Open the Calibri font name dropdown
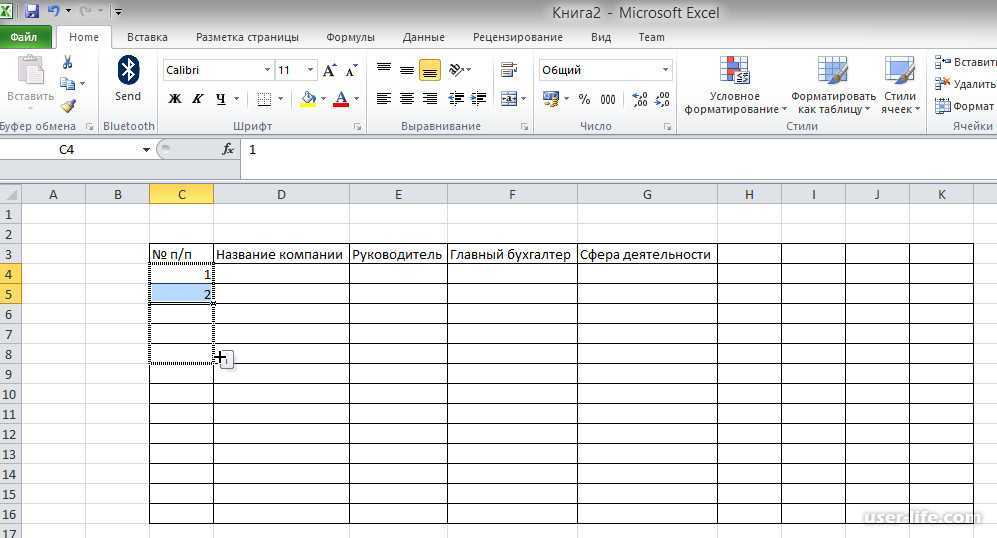The width and height of the screenshot is (997, 538). tap(267, 70)
